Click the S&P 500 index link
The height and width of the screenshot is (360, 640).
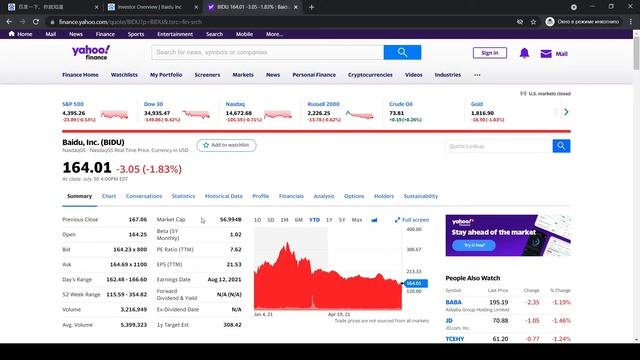tap(73, 104)
